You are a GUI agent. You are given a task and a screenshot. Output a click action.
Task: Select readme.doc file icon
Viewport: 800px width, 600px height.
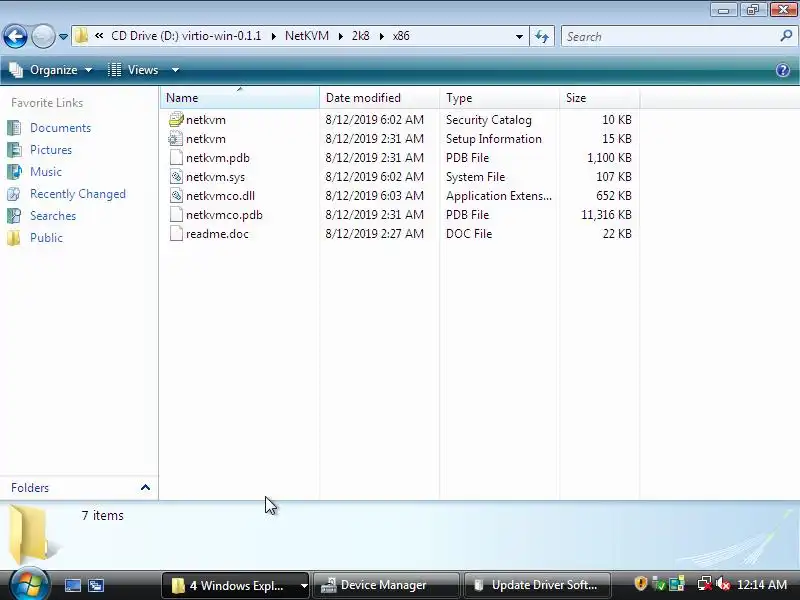click(x=176, y=234)
